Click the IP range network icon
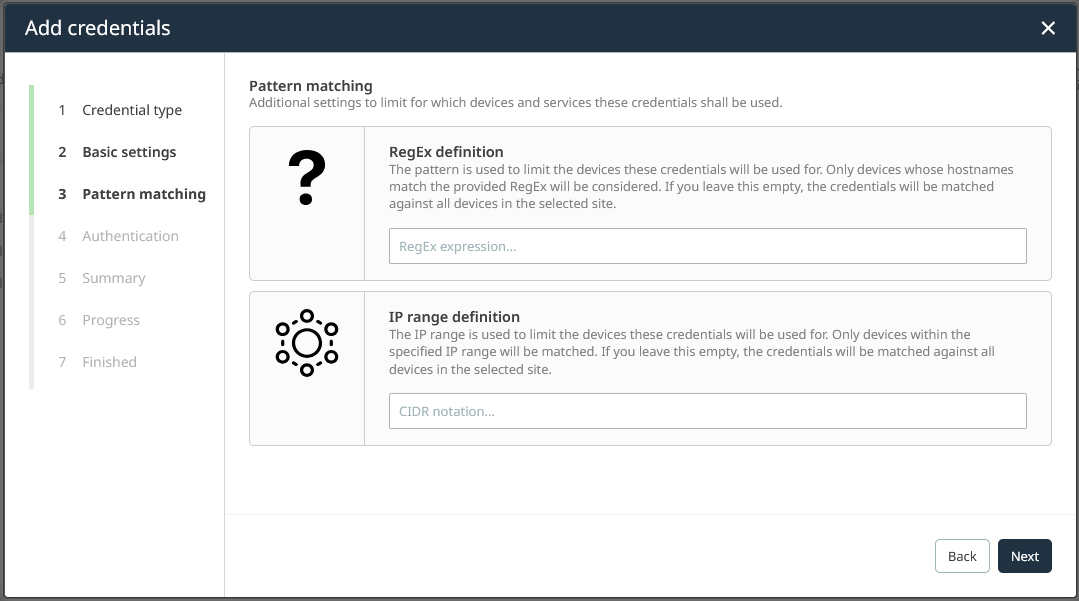The image size is (1079, 601). [307, 343]
